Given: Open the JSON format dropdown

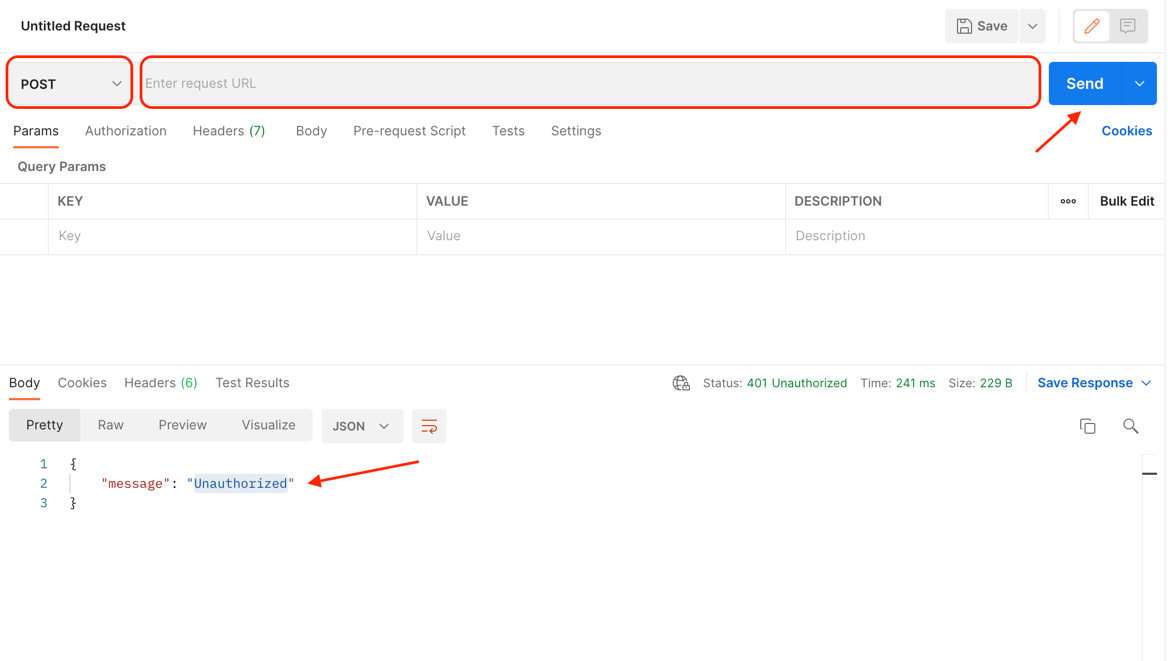Looking at the screenshot, I should coord(361,426).
